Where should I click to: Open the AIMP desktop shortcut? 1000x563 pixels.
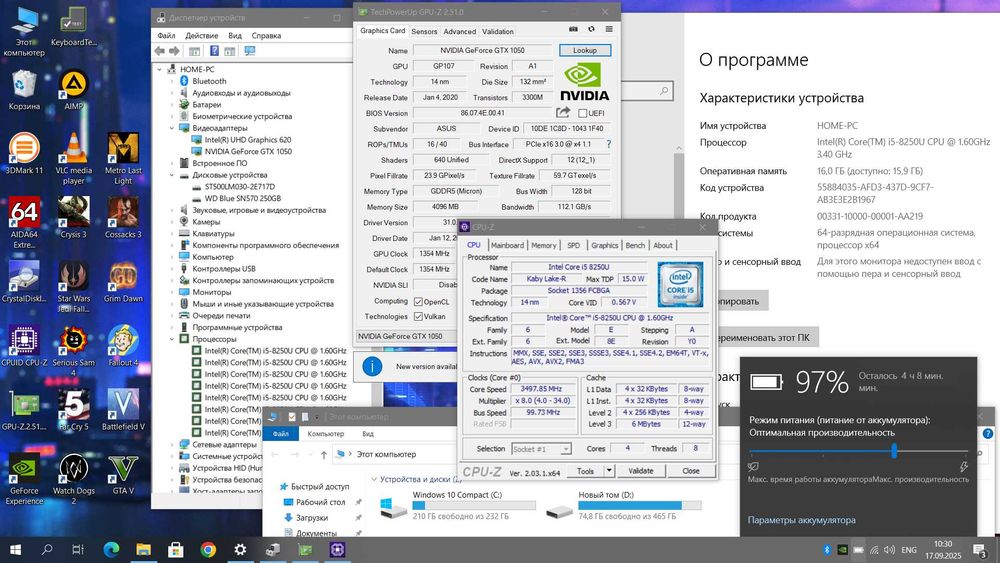[73, 90]
